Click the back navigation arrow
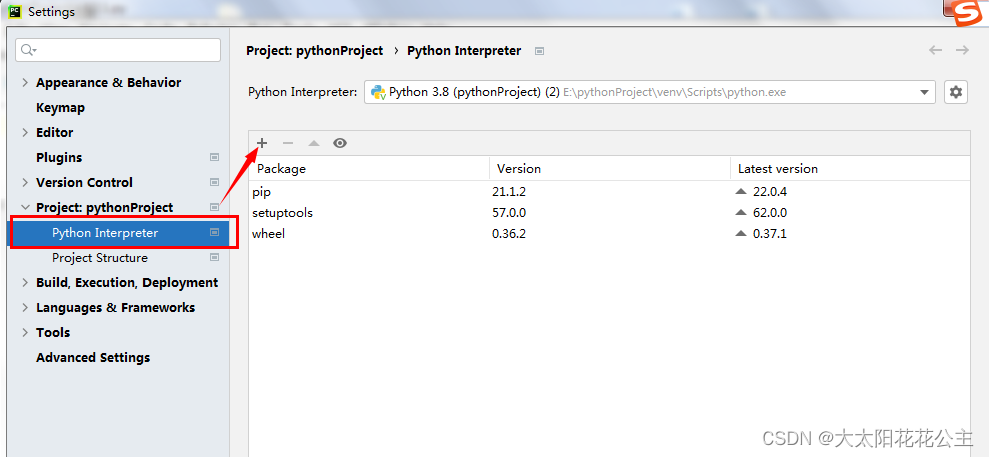989x457 pixels. pos(935,50)
